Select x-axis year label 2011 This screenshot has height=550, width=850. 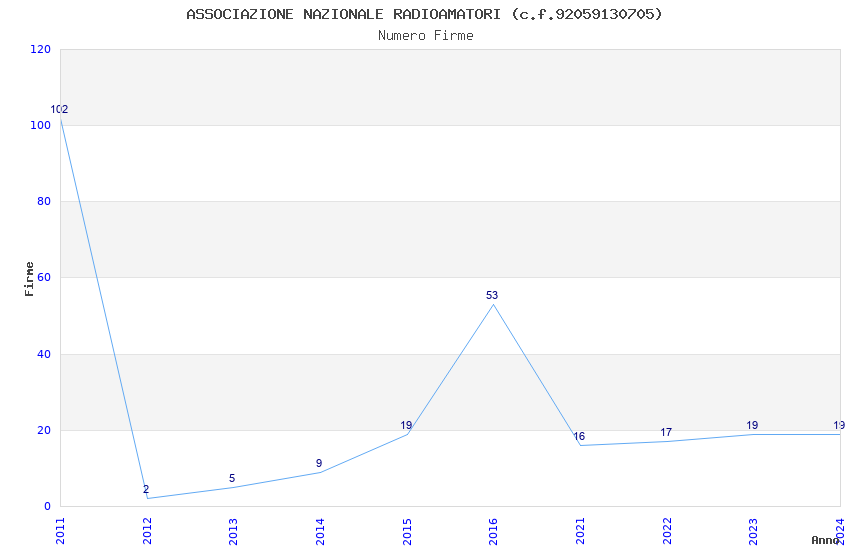point(60,531)
